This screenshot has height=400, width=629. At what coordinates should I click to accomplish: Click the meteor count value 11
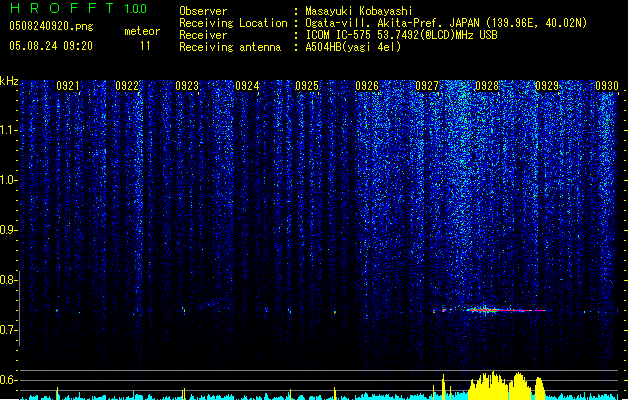(x=145, y=46)
